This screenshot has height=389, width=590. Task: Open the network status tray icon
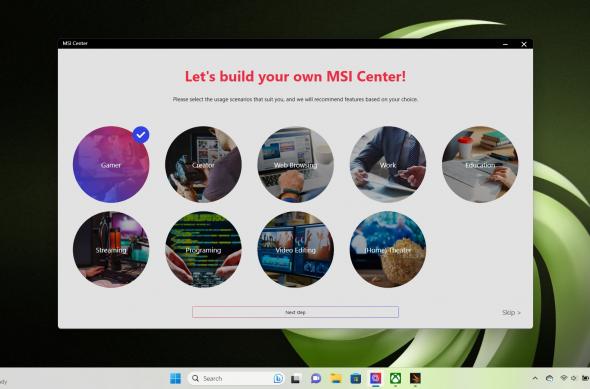pos(564,378)
